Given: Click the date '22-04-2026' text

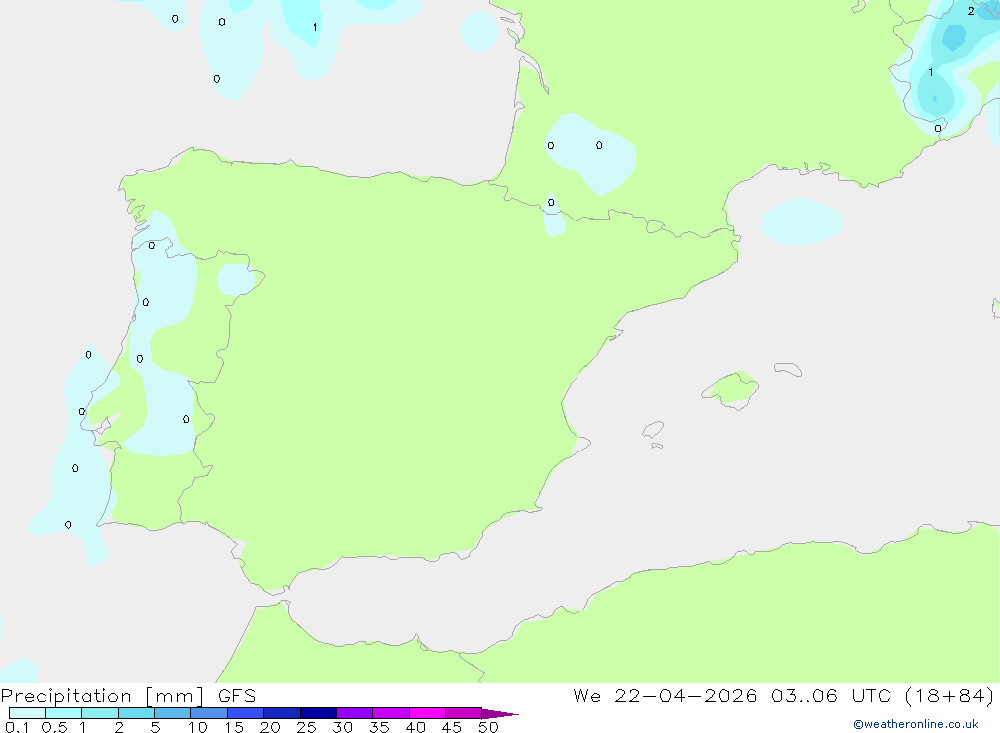Looking at the screenshot, I should [x=686, y=695].
